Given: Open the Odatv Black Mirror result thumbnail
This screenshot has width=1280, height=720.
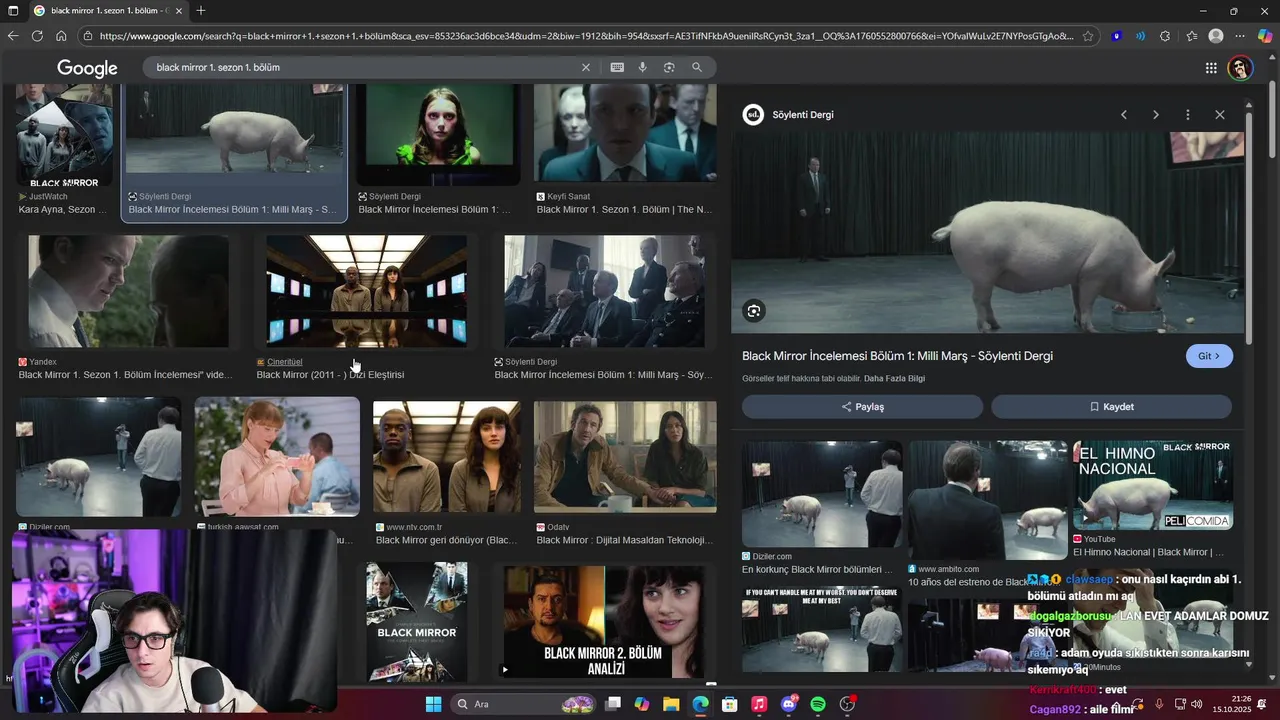Looking at the screenshot, I should click(x=625, y=457).
